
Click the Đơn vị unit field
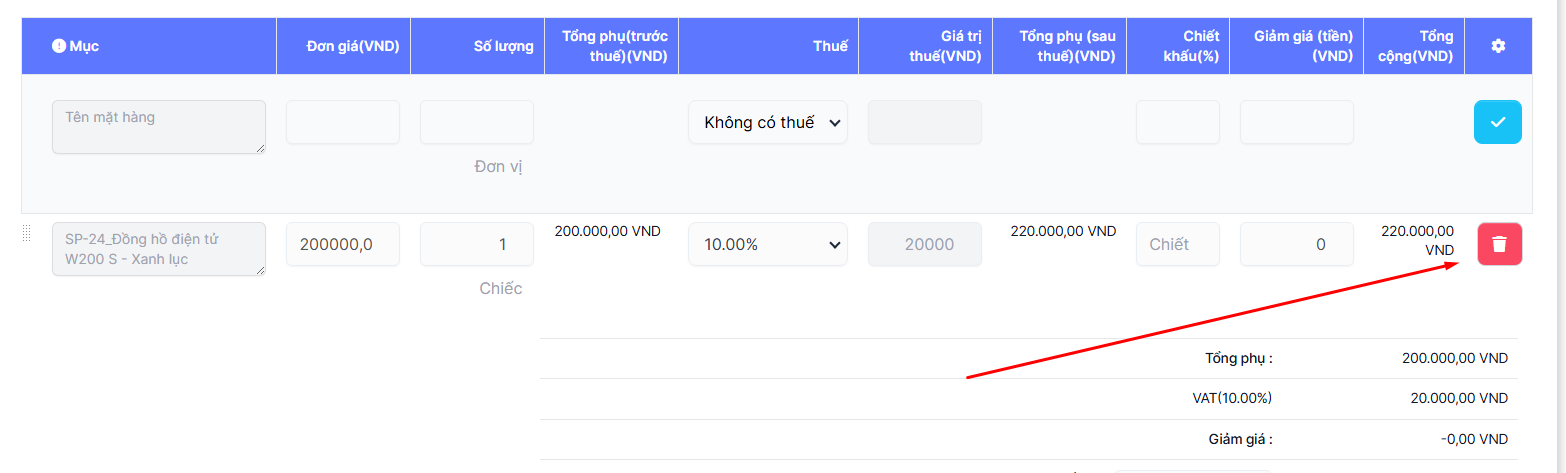click(498, 167)
